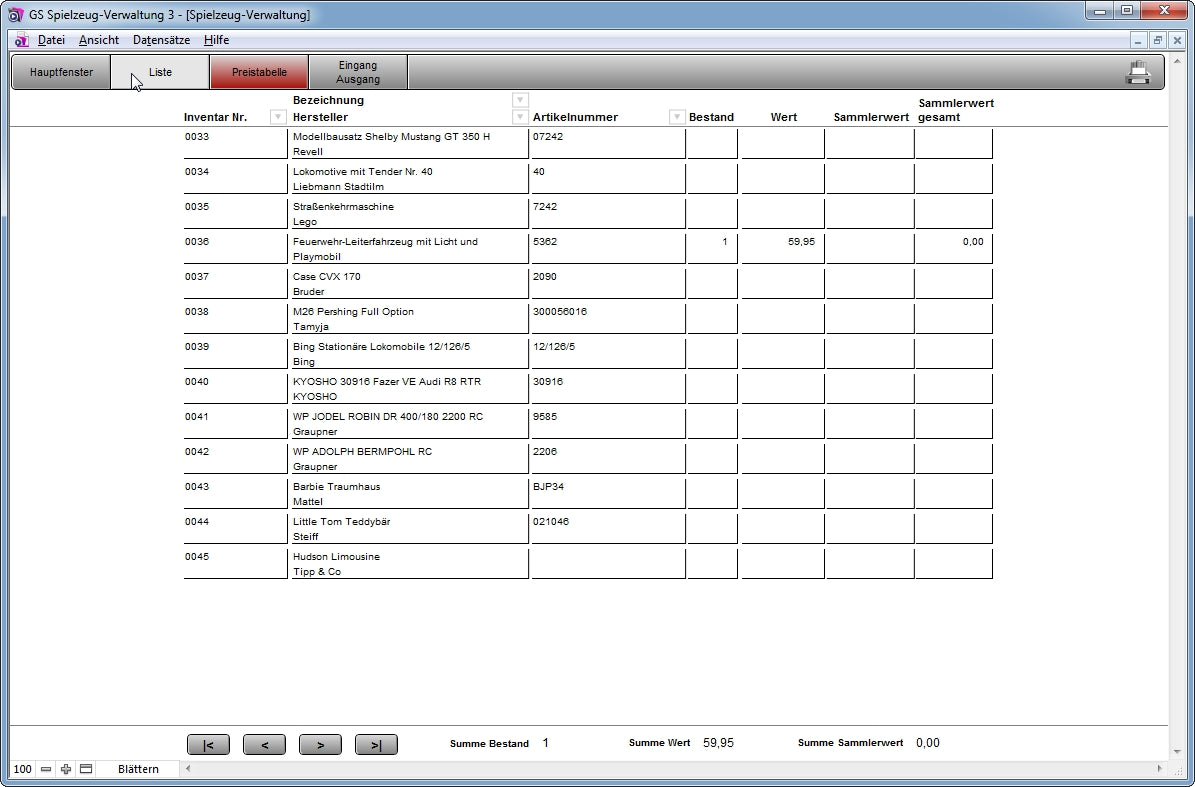Jump to the last record
Image resolution: width=1195 pixels, height=787 pixels.
pos(376,744)
